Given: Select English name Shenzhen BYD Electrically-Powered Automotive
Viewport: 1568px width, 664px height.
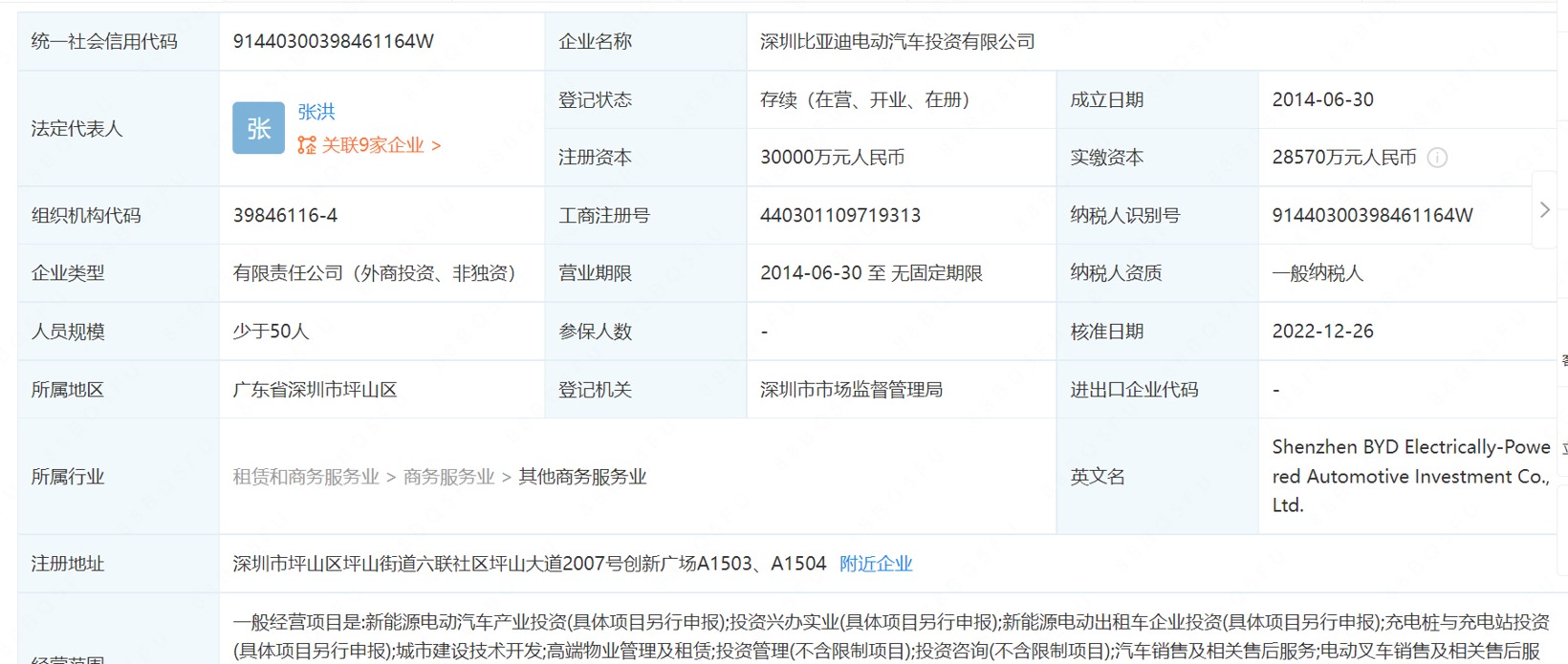Looking at the screenshot, I should (1411, 476).
